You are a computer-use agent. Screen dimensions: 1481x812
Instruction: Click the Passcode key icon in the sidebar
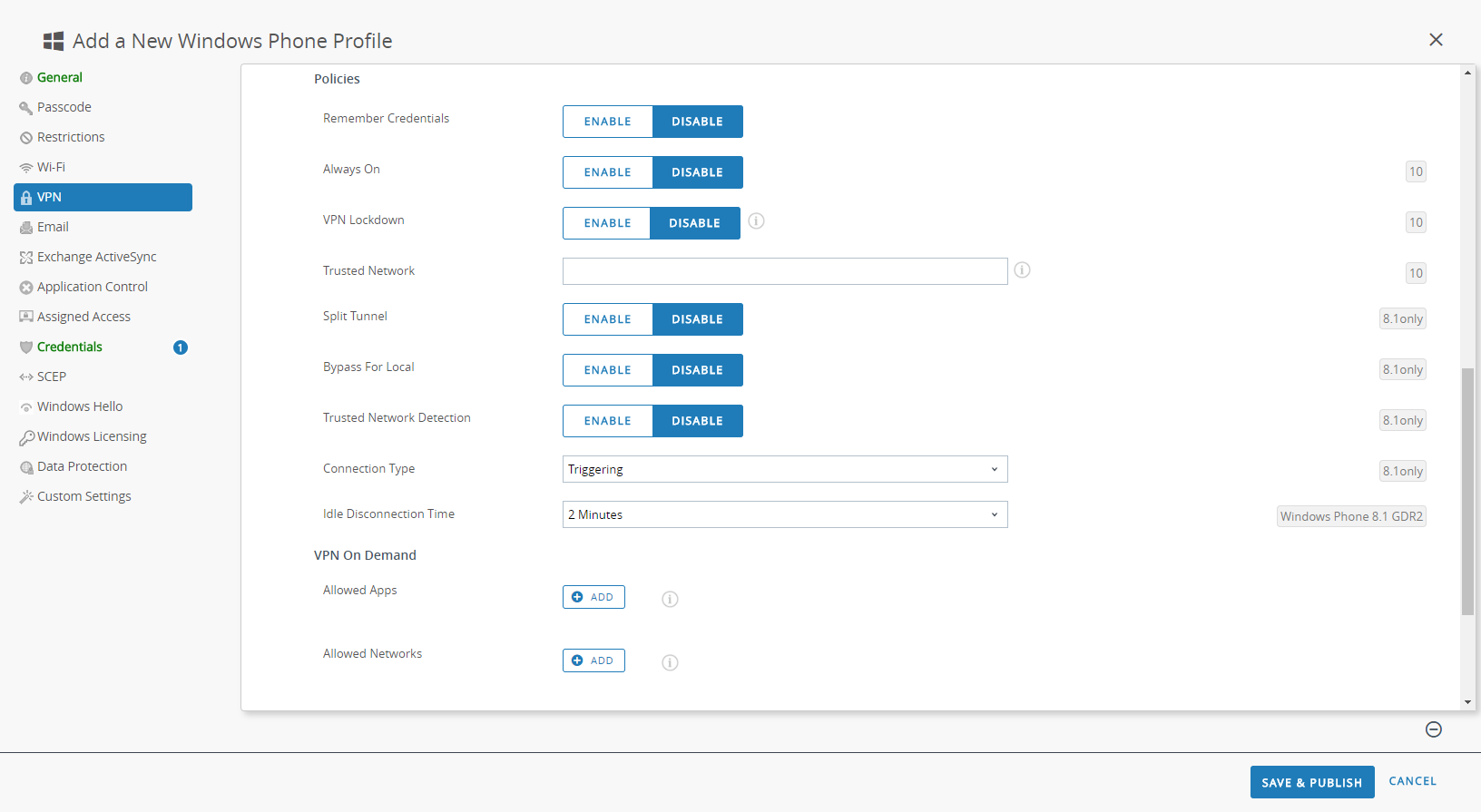[x=26, y=108]
